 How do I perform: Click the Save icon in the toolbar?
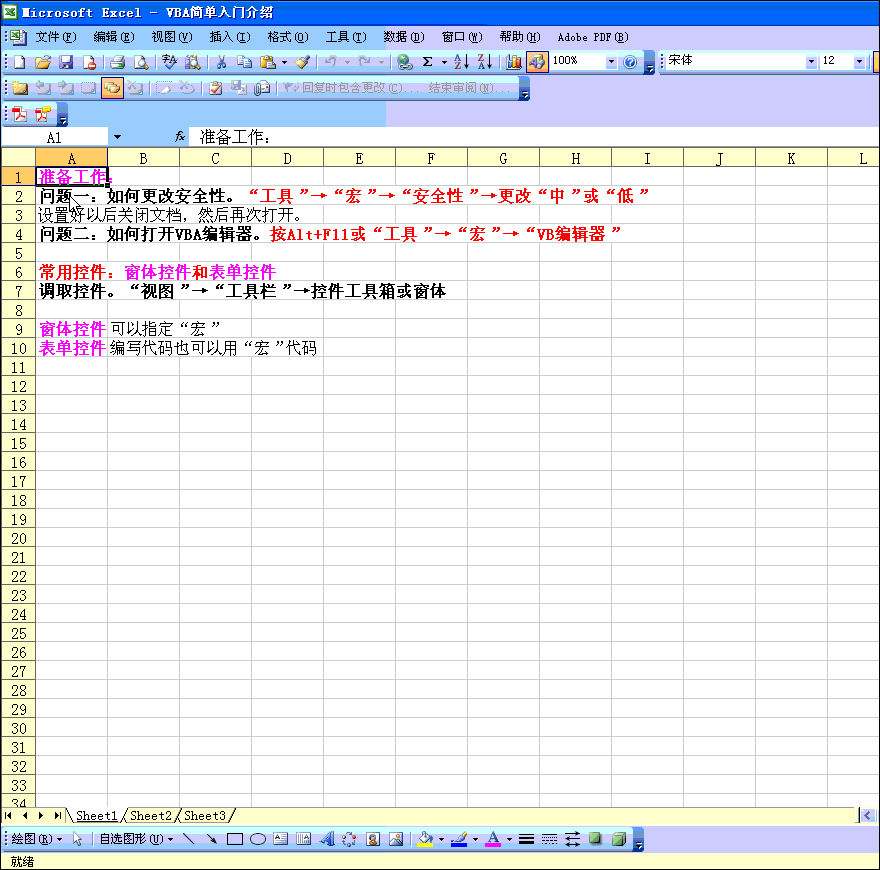(x=66, y=62)
